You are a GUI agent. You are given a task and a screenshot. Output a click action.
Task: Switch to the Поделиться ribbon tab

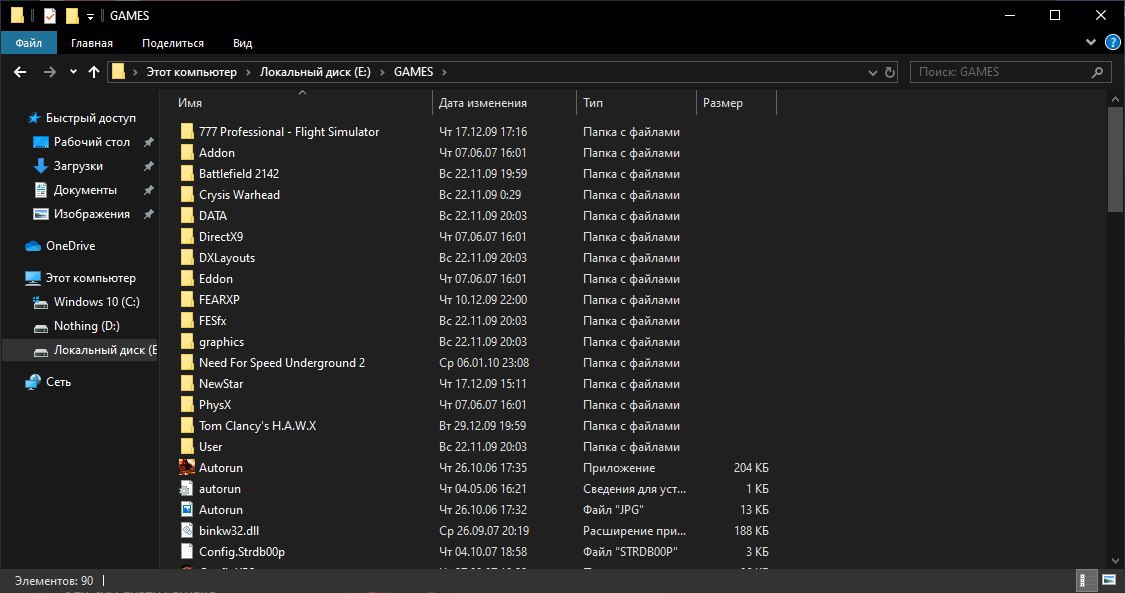pos(173,43)
